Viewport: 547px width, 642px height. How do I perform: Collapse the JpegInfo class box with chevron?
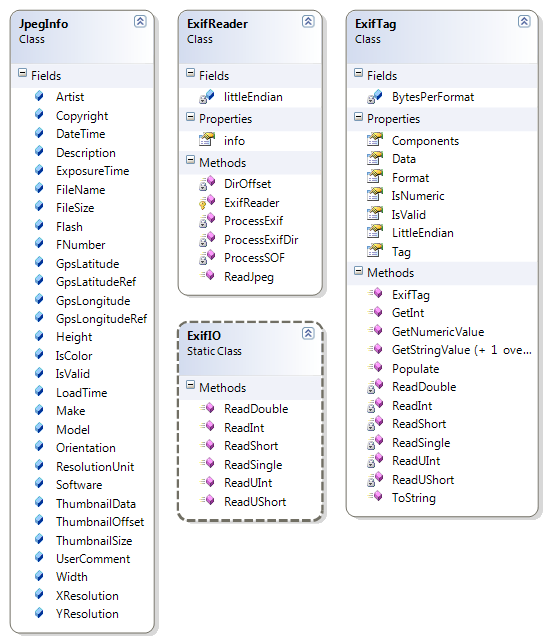(x=140, y=21)
